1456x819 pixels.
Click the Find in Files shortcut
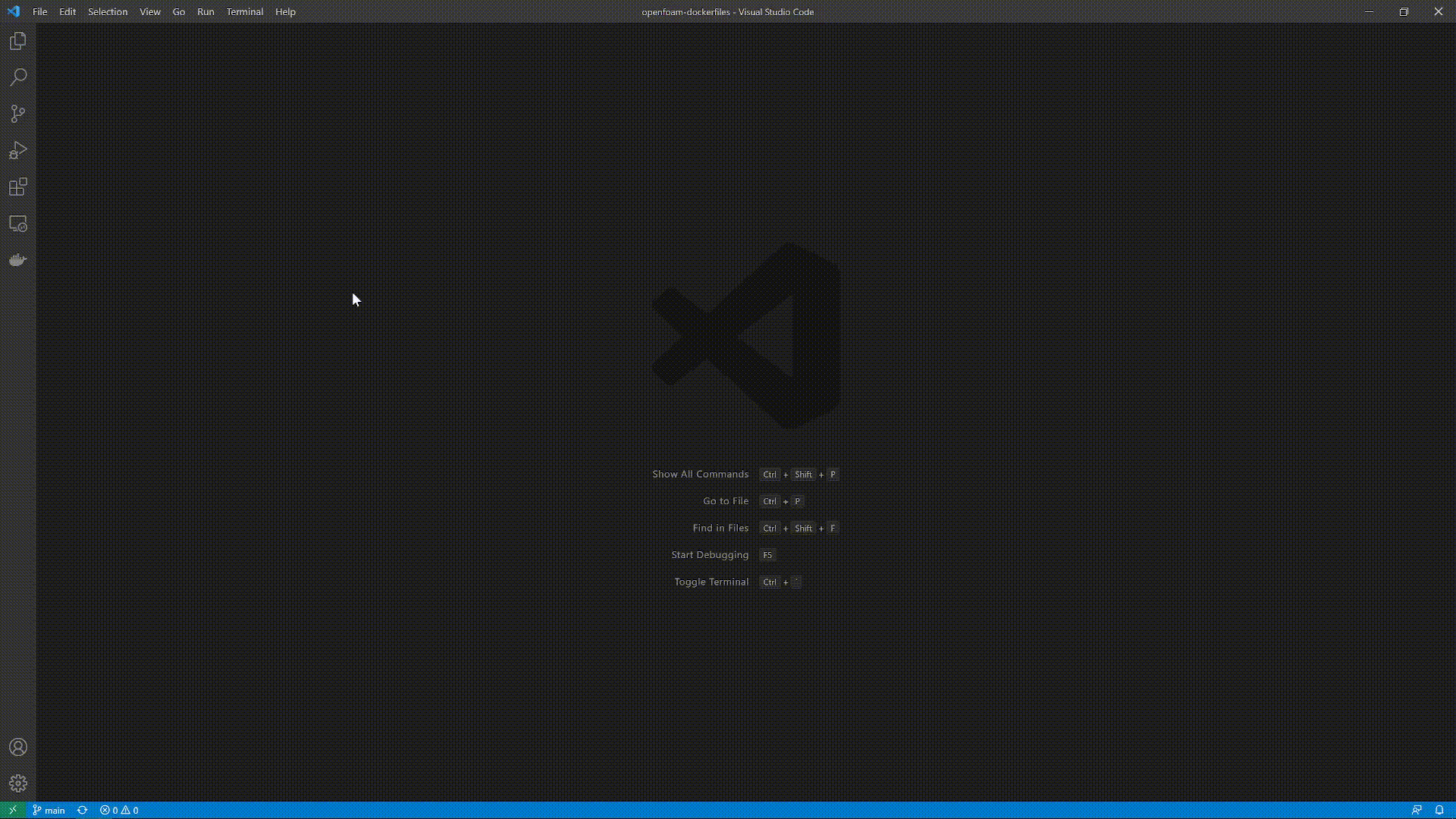(x=799, y=528)
